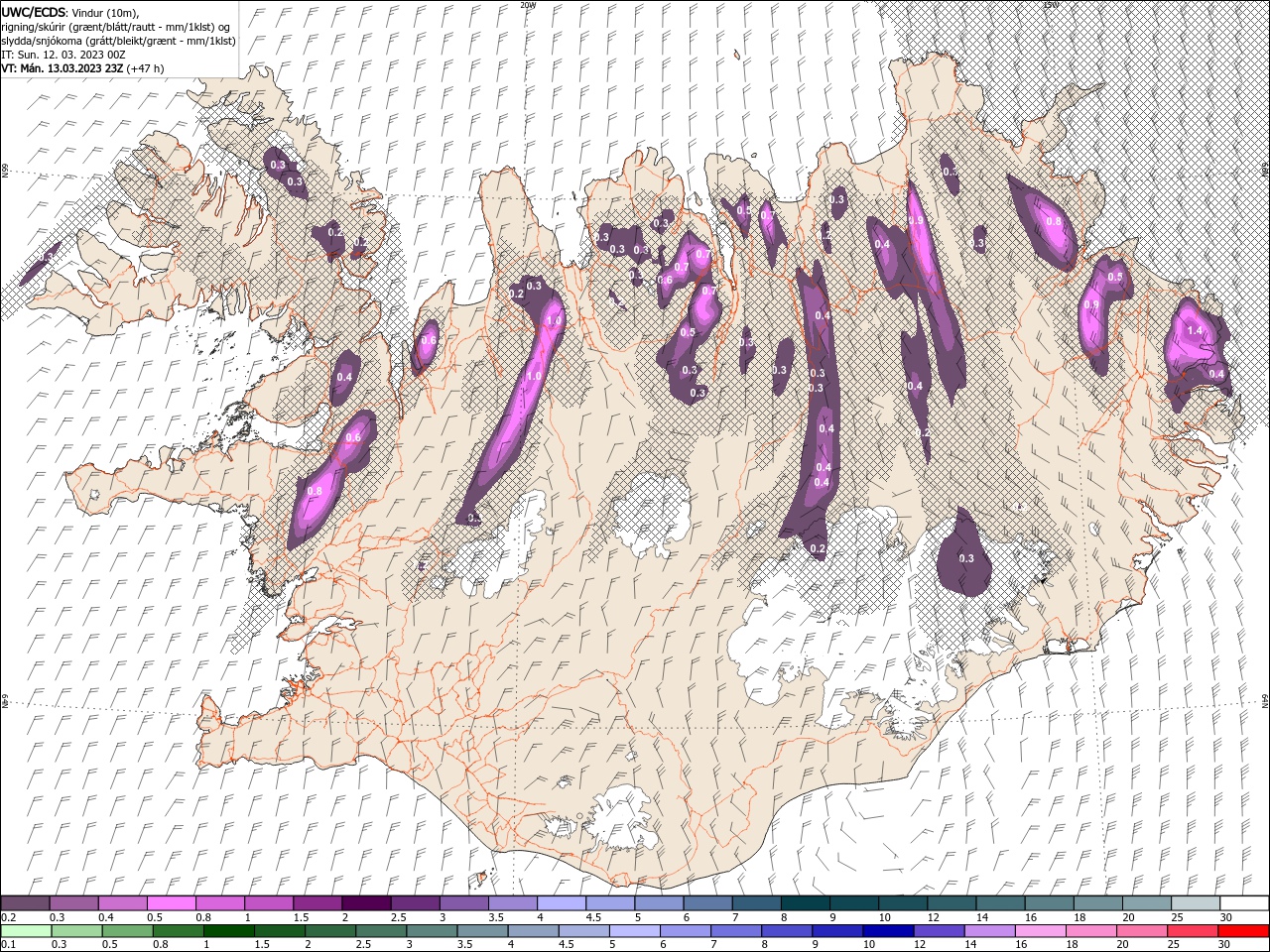Click the '0.2' label on the upper legend row
1270x952 pixels.
coord(8,918)
